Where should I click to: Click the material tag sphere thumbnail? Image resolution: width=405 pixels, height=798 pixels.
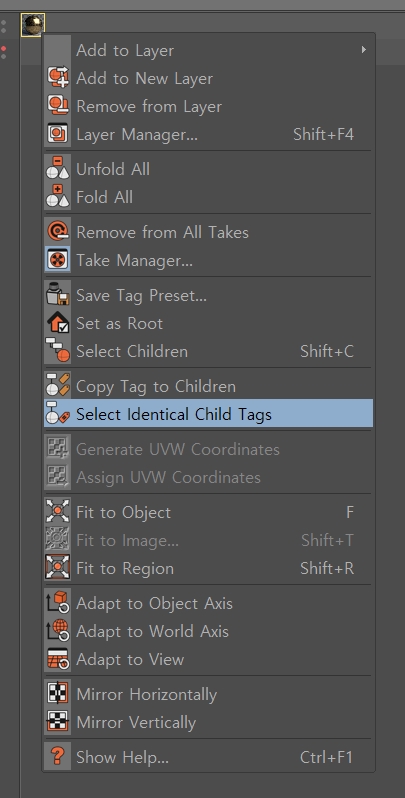33,24
